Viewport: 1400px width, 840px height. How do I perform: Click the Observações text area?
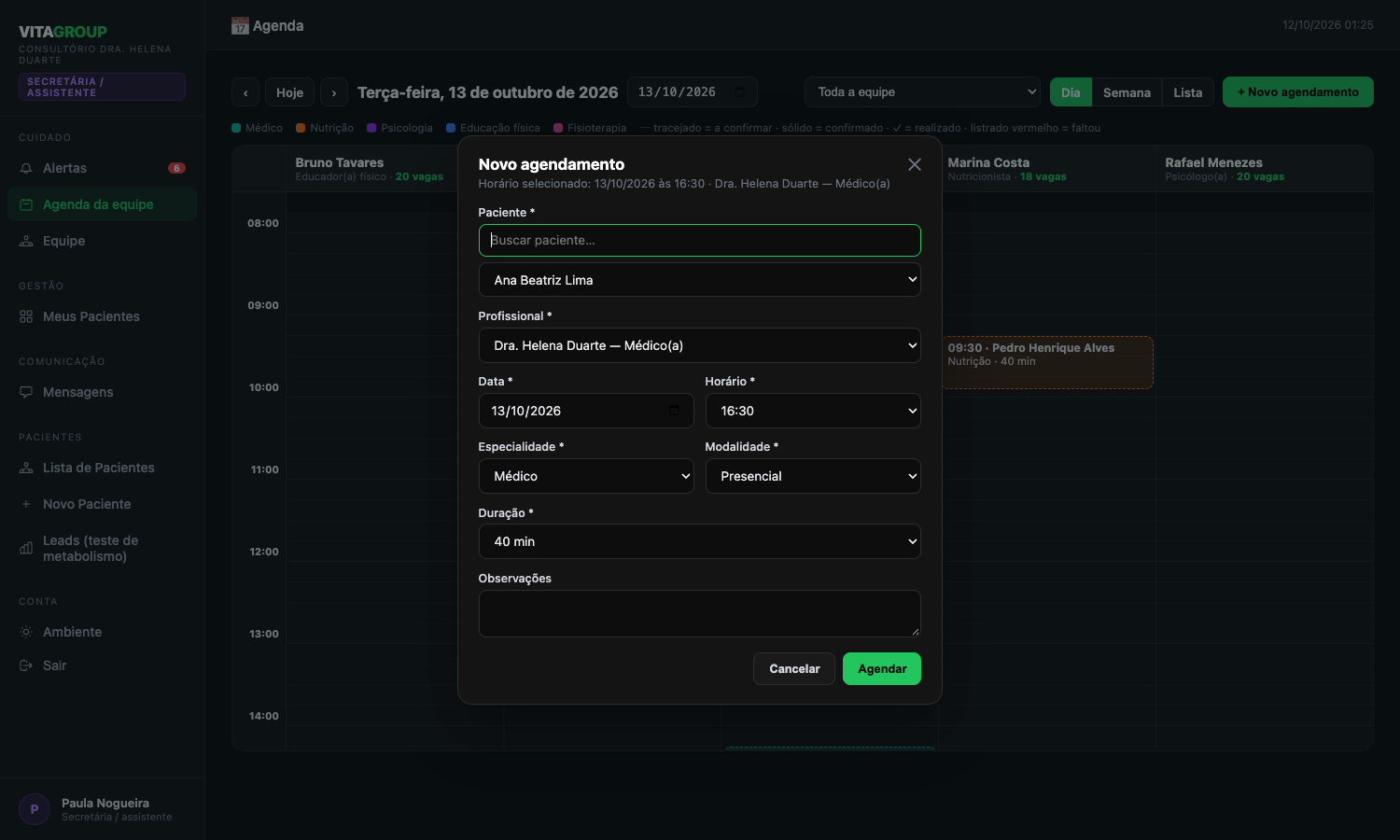point(700,613)
